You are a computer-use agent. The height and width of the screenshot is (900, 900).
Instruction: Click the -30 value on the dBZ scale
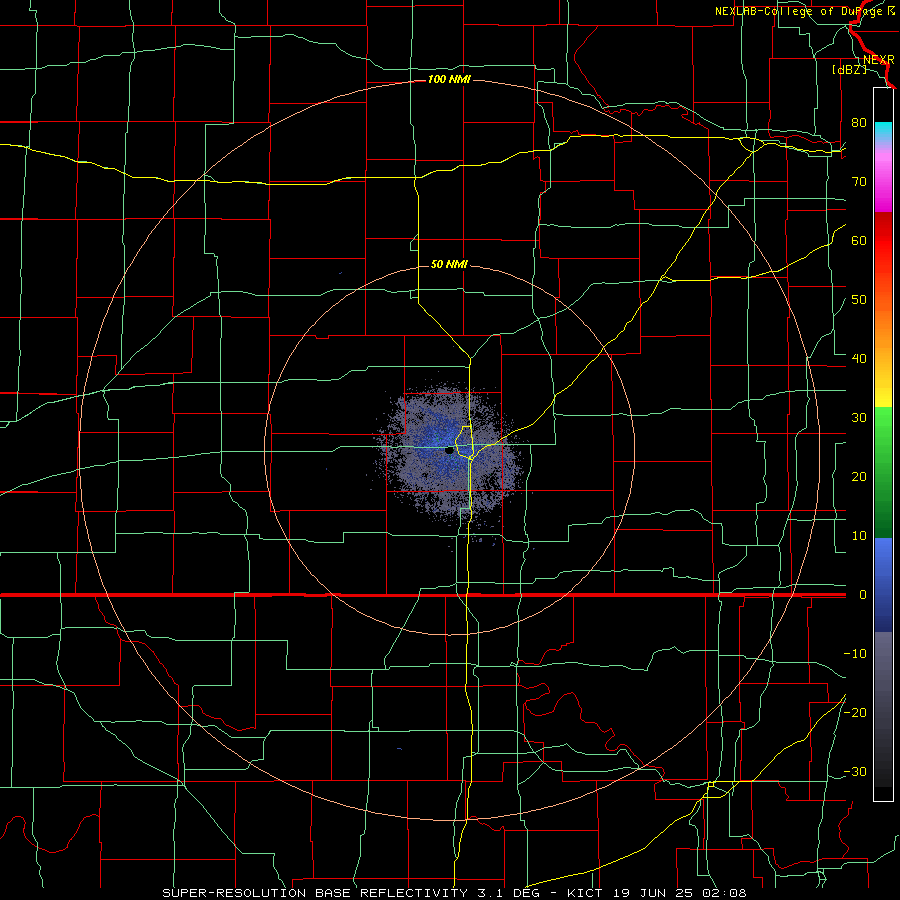855,771
